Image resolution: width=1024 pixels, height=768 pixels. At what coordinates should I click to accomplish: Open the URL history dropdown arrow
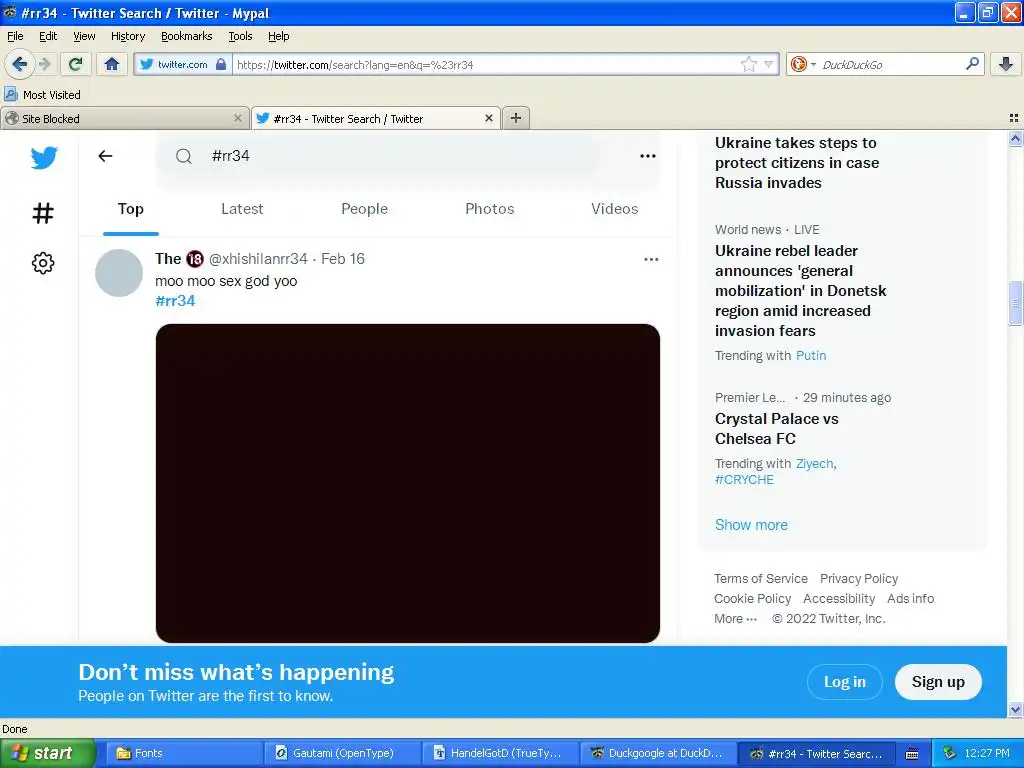point(769,64)
